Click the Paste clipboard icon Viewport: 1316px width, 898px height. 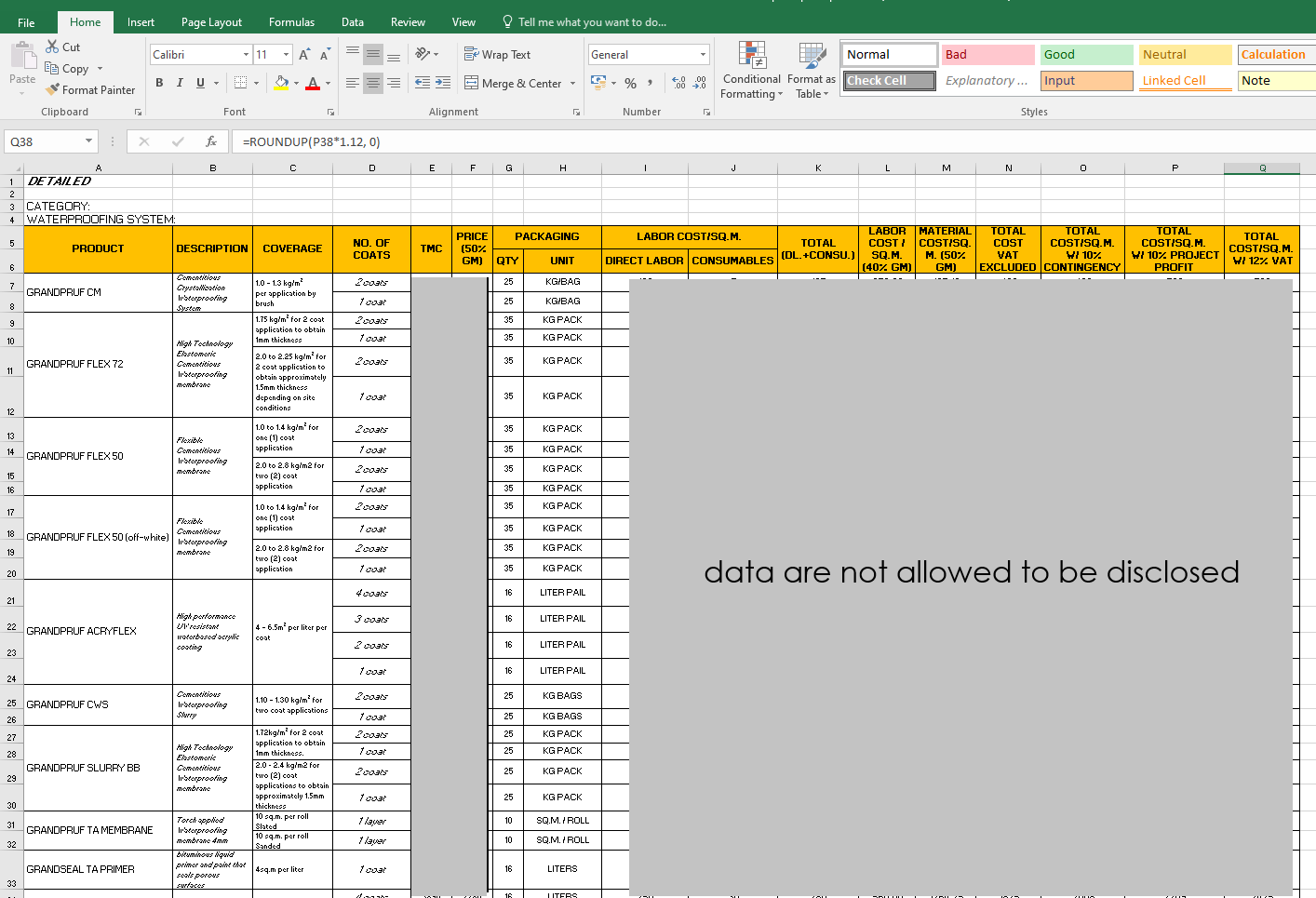click(22, 56)
